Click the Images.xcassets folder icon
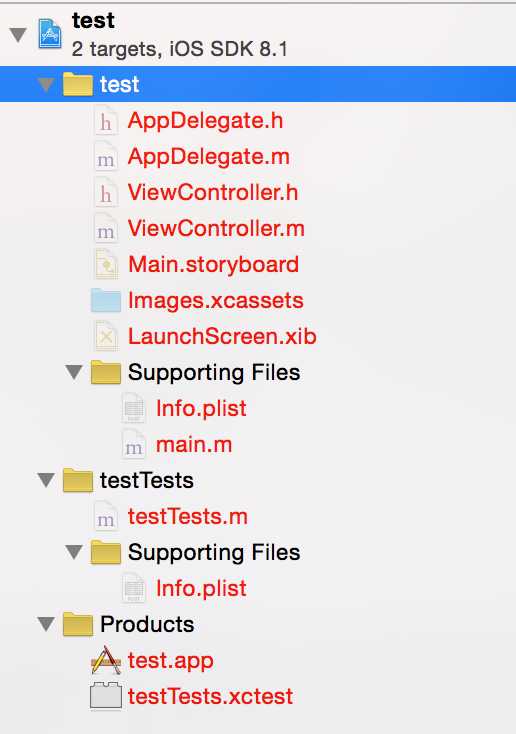This screenshot has width=516, height=734. [106, 301]
